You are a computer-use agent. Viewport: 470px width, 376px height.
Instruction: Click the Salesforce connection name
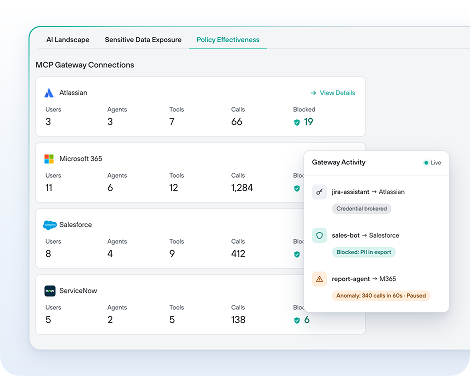[76, 225]
